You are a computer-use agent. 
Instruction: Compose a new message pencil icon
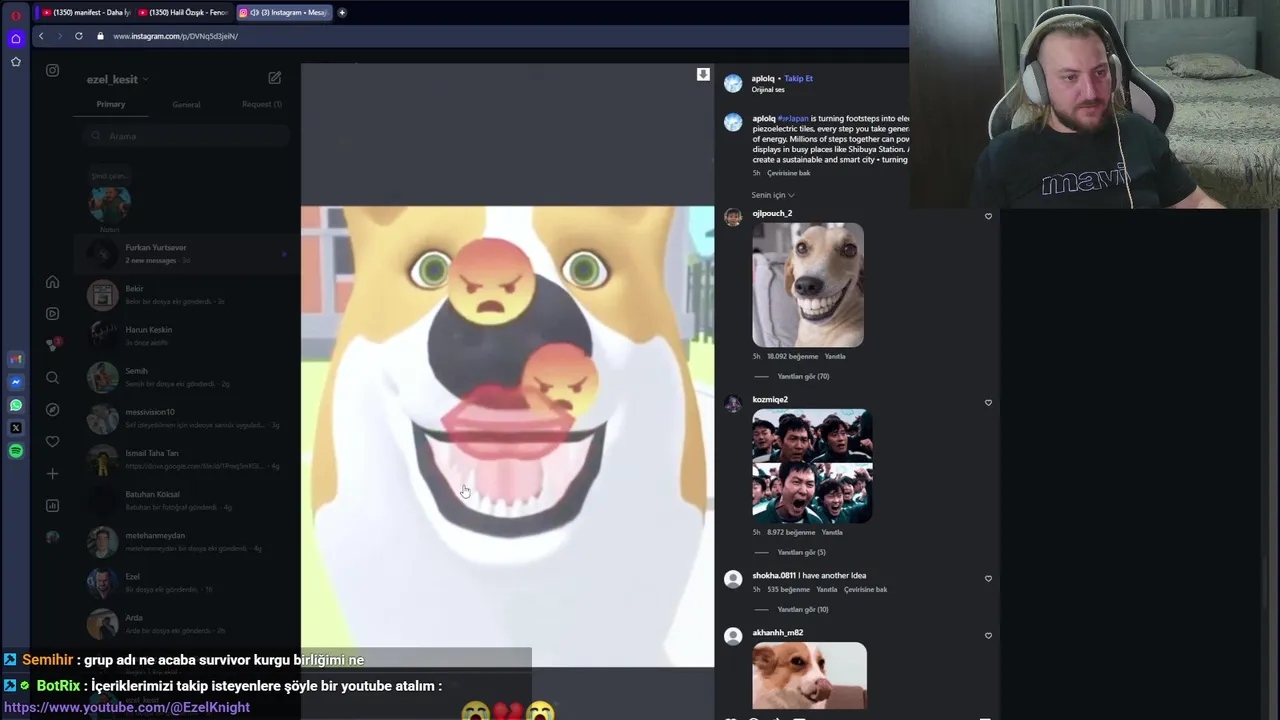274,78
